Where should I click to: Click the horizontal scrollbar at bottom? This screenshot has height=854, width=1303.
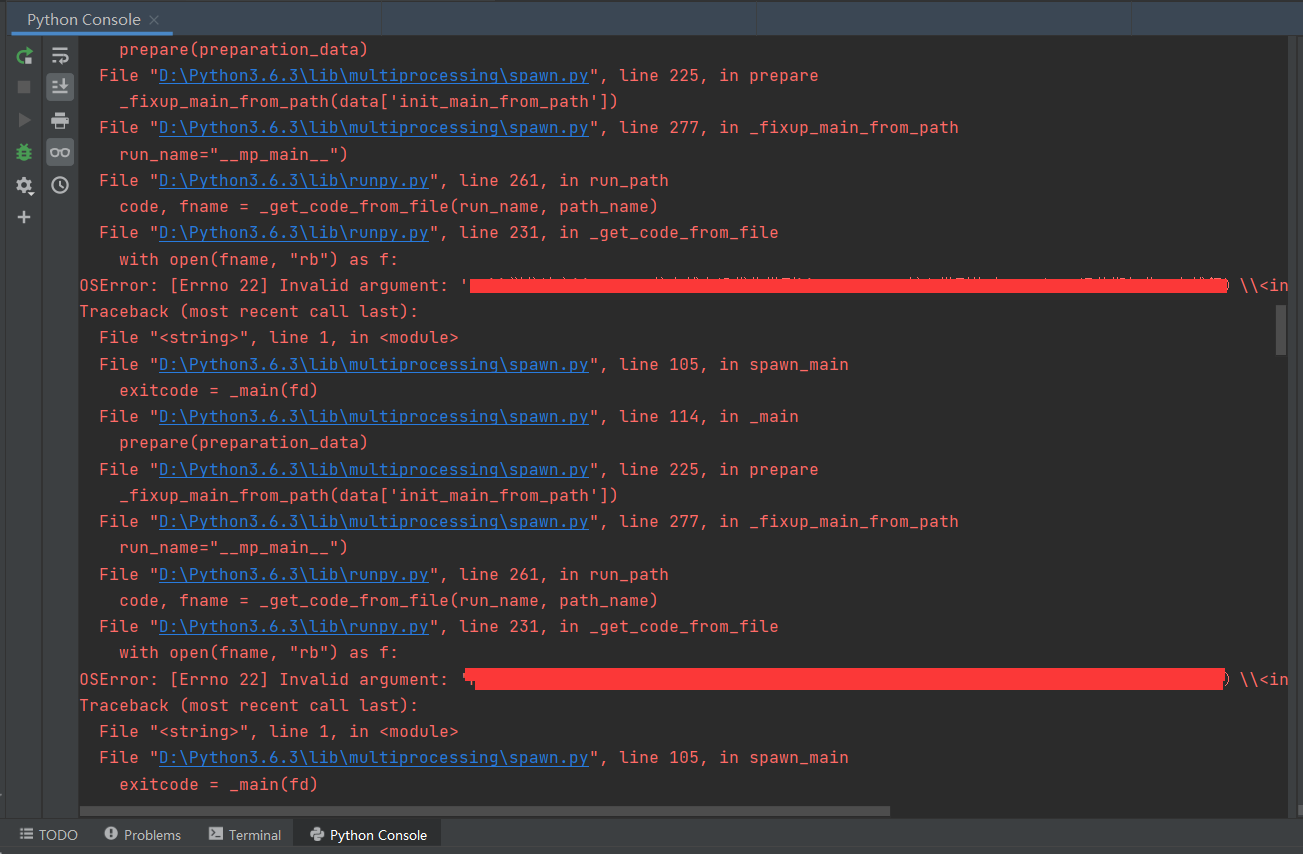484,811
